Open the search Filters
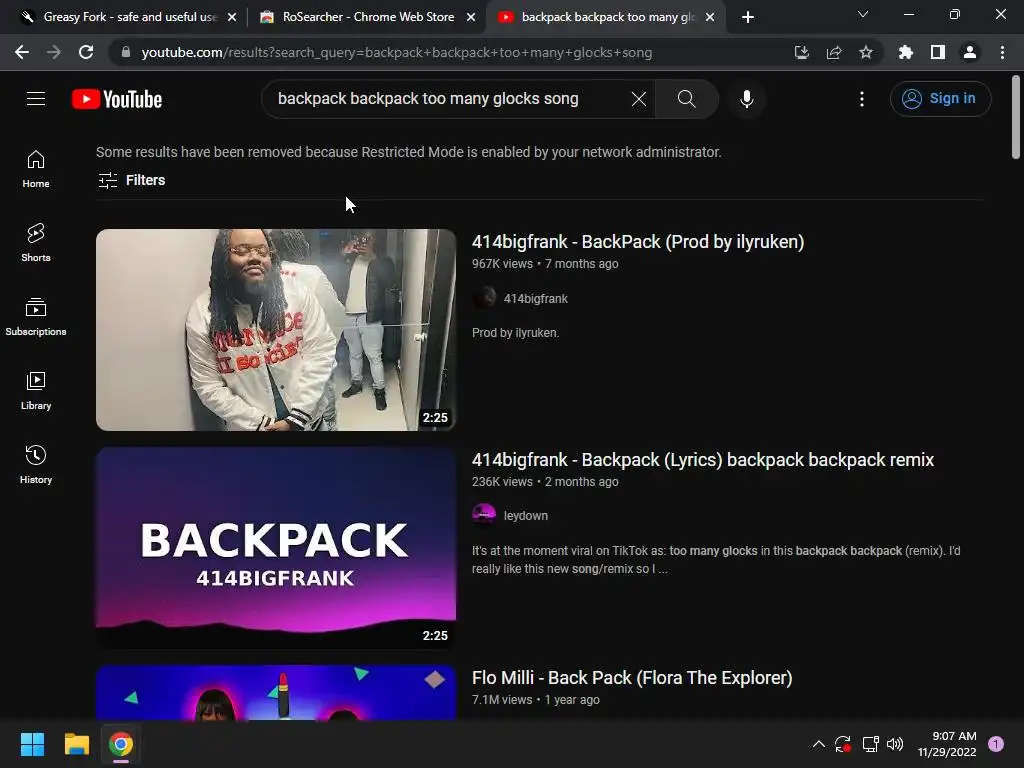 (131, 180)
